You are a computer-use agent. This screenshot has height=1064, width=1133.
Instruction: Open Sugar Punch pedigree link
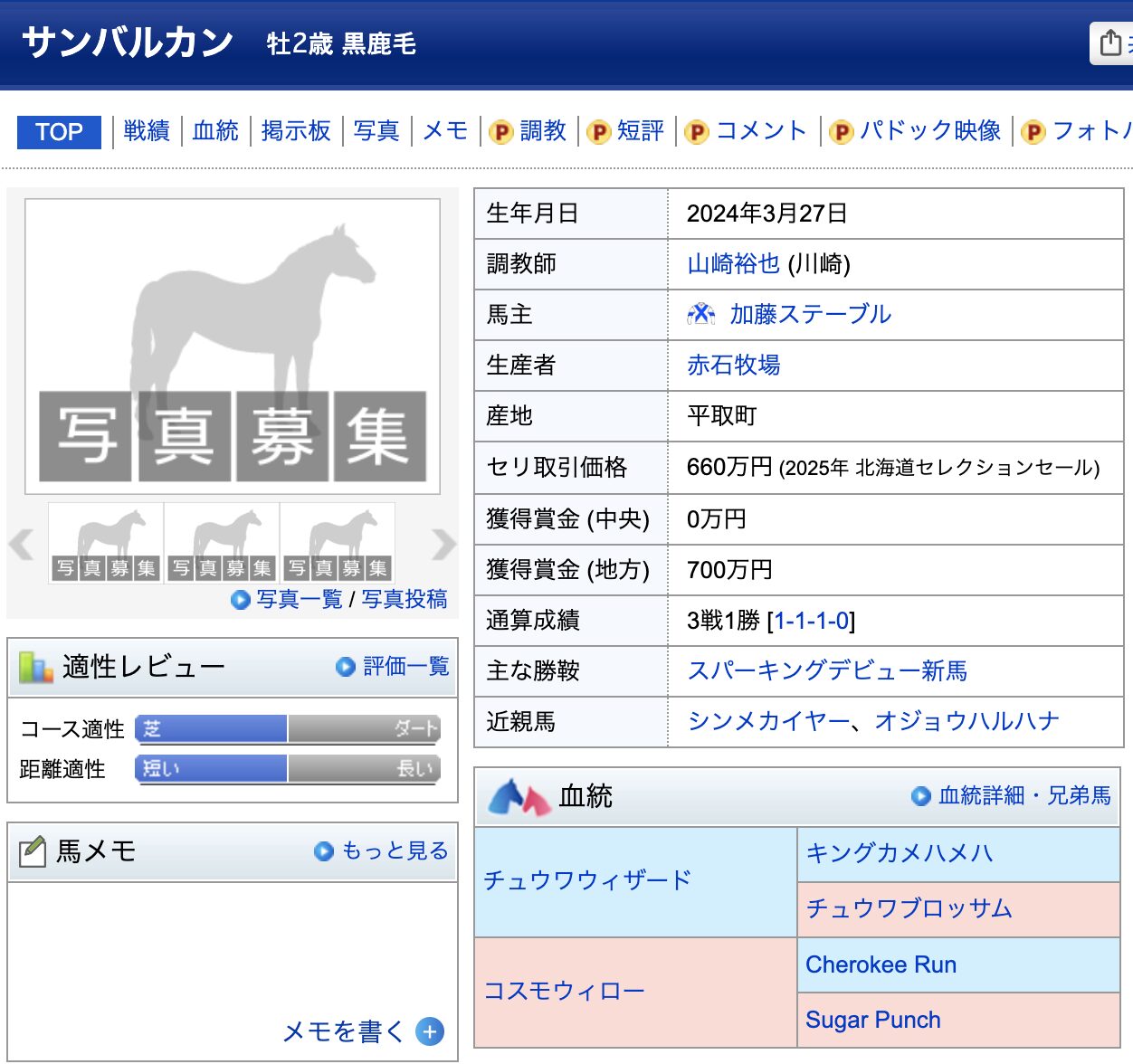pos(873,1020)
